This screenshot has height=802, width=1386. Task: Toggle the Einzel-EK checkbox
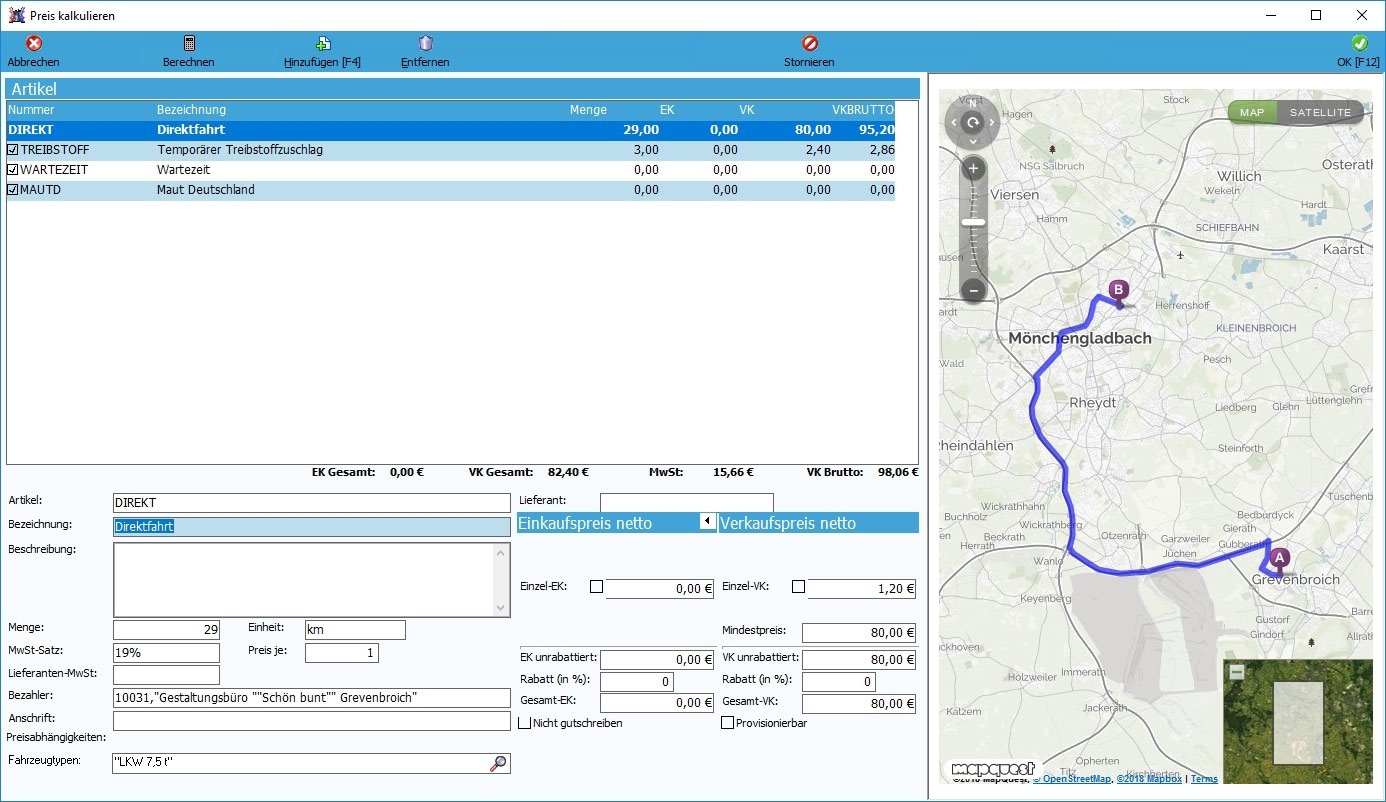597,587
